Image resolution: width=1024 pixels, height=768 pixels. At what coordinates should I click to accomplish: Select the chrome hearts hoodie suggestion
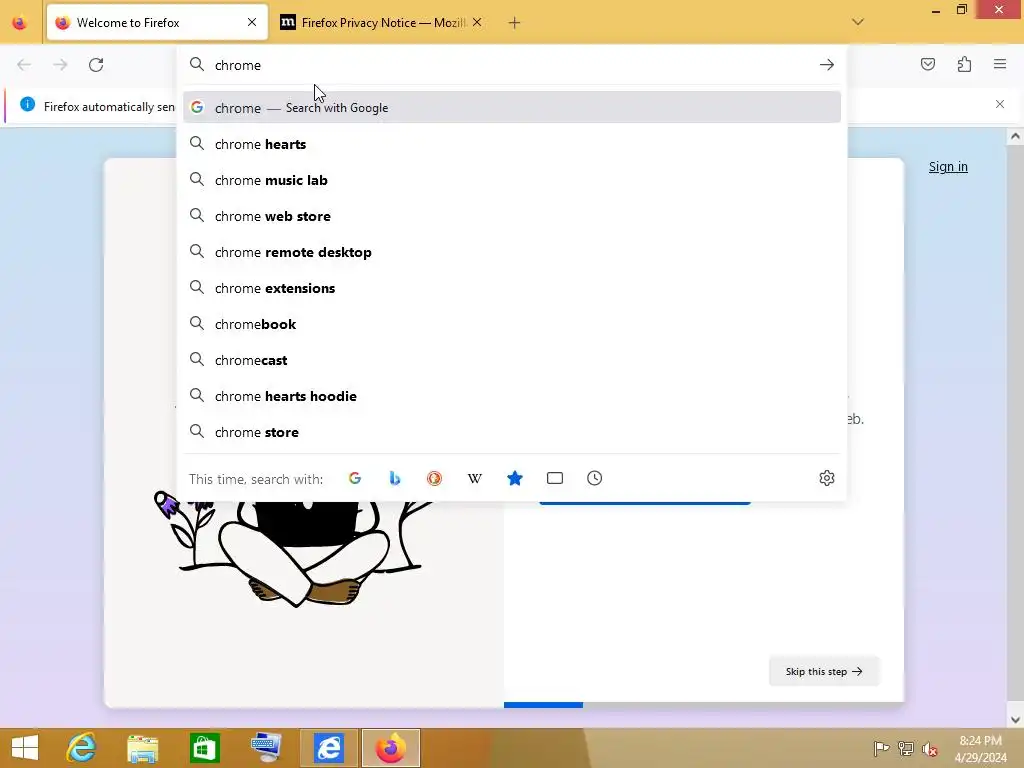512,396
